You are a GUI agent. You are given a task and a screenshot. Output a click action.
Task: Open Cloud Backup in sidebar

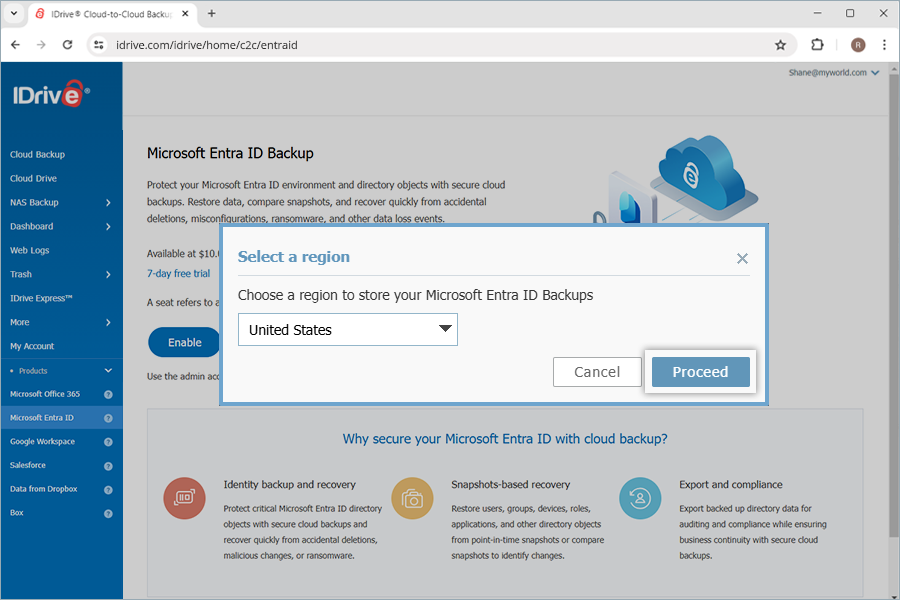[x=37, y=154]
